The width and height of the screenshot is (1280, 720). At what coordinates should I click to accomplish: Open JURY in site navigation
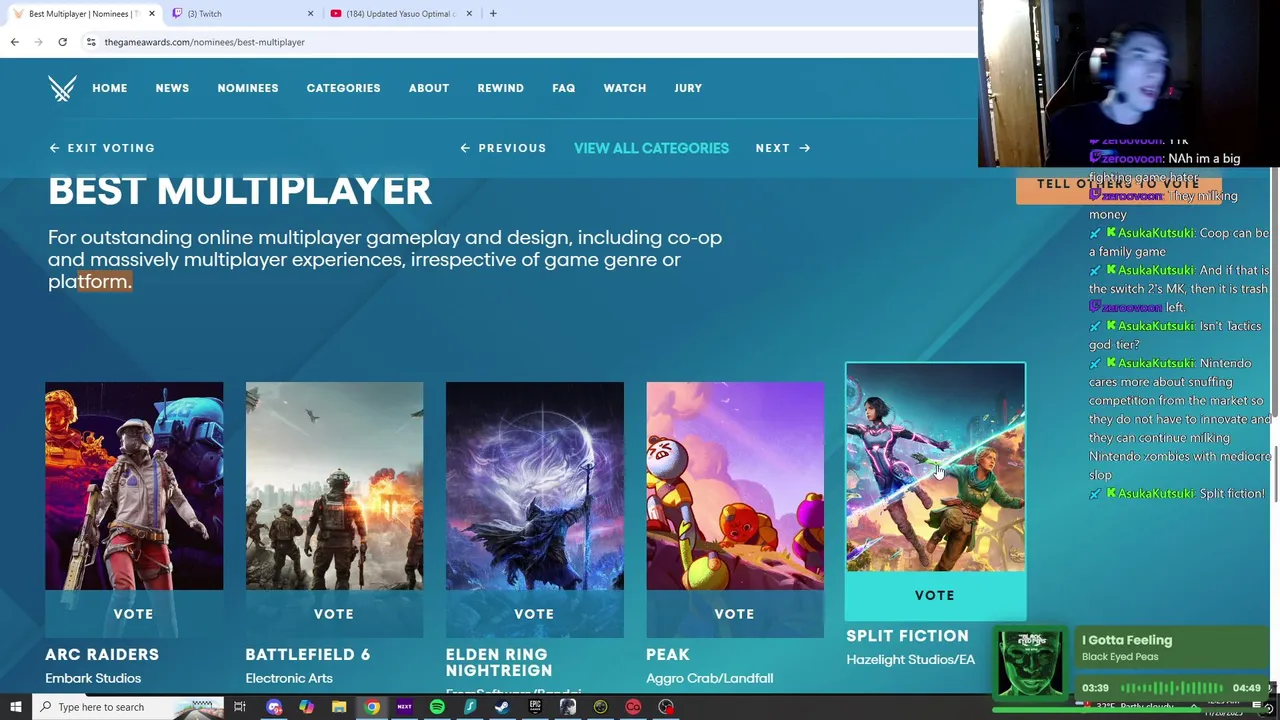[x=688, y=88]
